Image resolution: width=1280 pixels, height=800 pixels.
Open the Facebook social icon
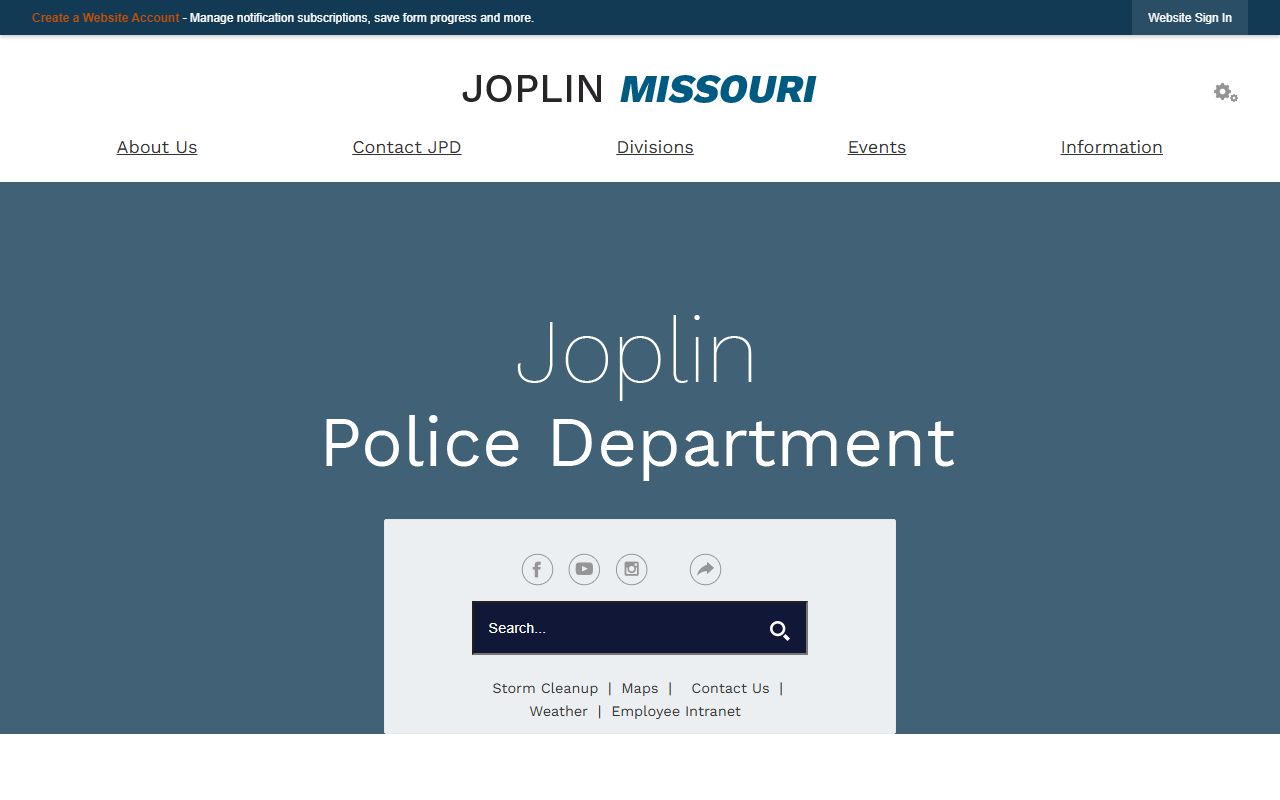537,570
